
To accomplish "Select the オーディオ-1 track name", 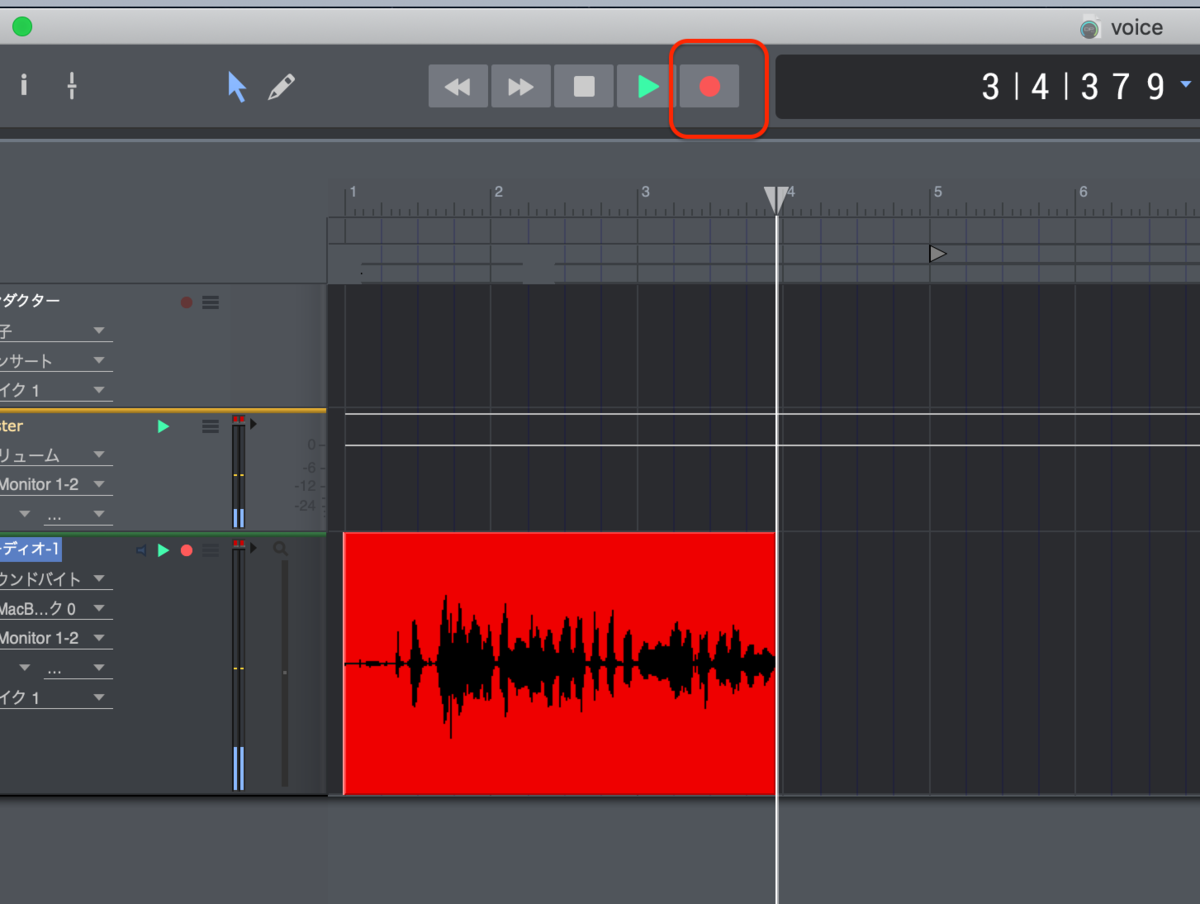I will click(x=31, y=549).
